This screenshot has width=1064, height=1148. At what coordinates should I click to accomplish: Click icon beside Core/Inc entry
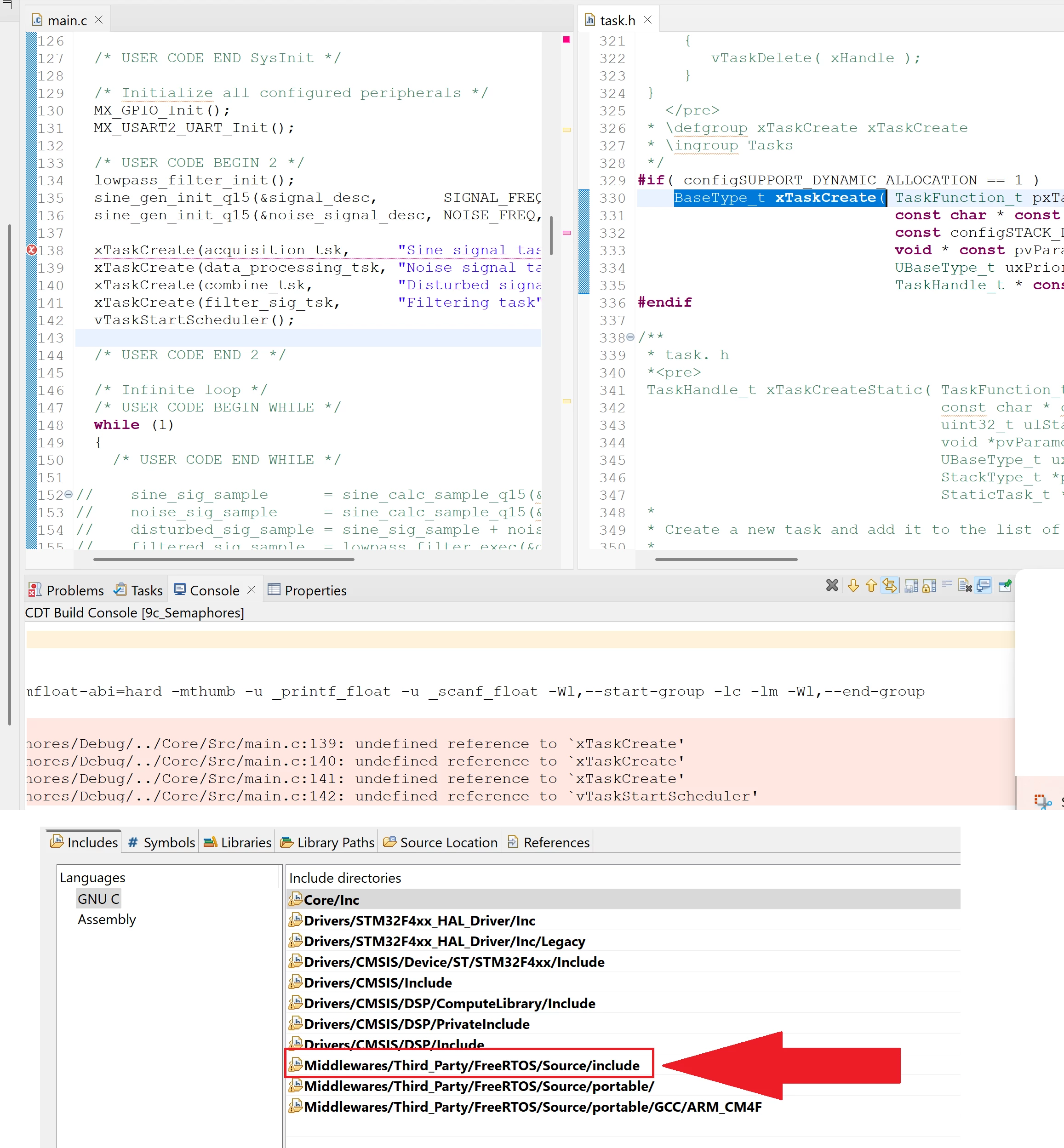(295, 898)
